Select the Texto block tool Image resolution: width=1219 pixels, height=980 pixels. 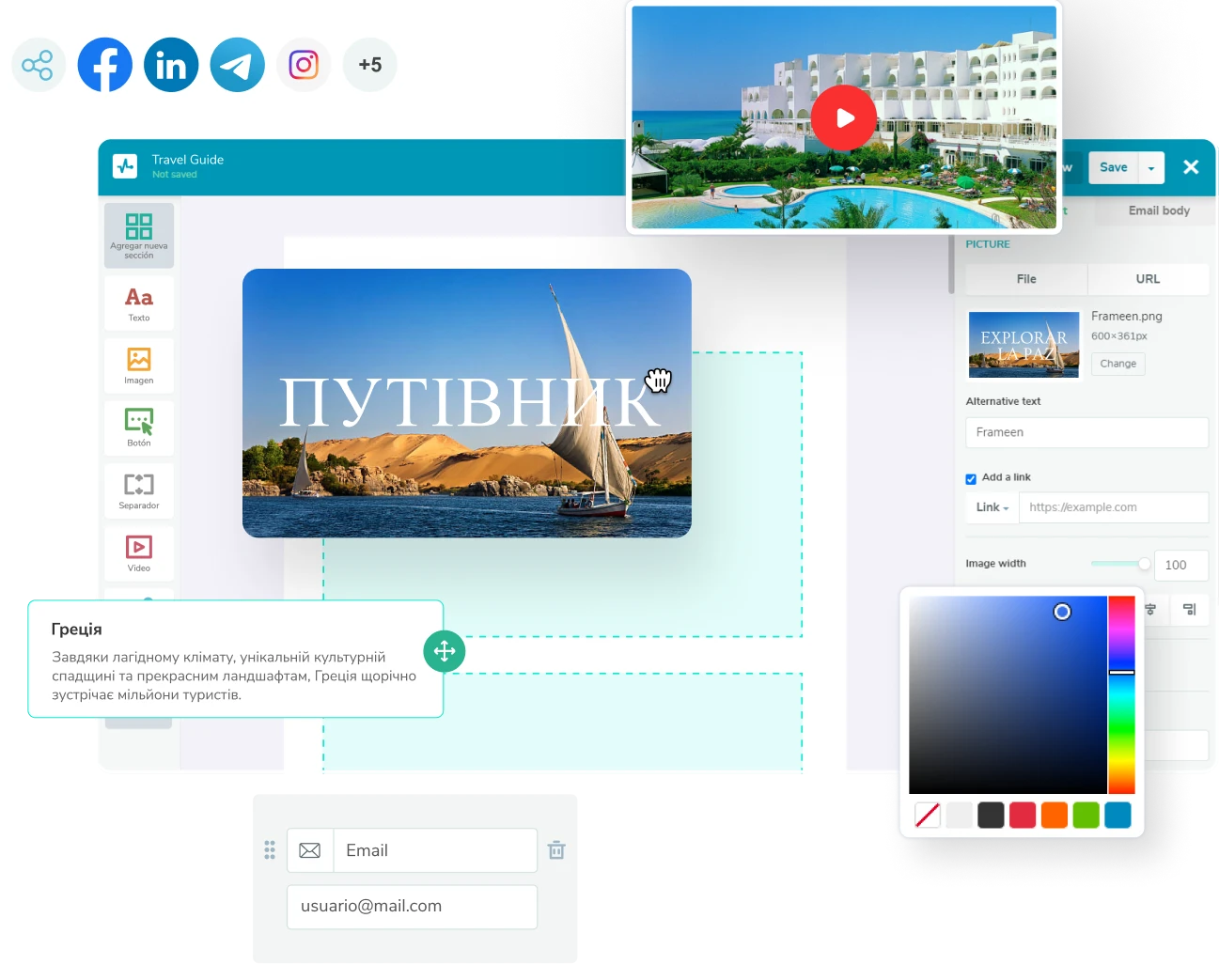[139, 303]
